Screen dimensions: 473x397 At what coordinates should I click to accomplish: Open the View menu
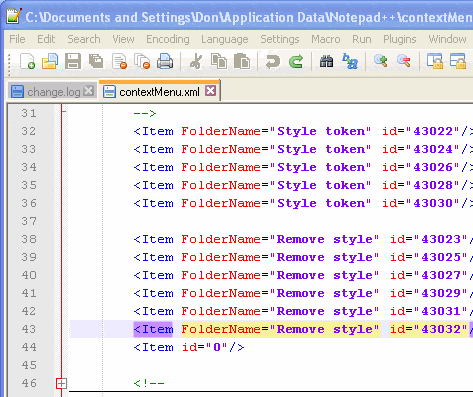tap(123, 39)
